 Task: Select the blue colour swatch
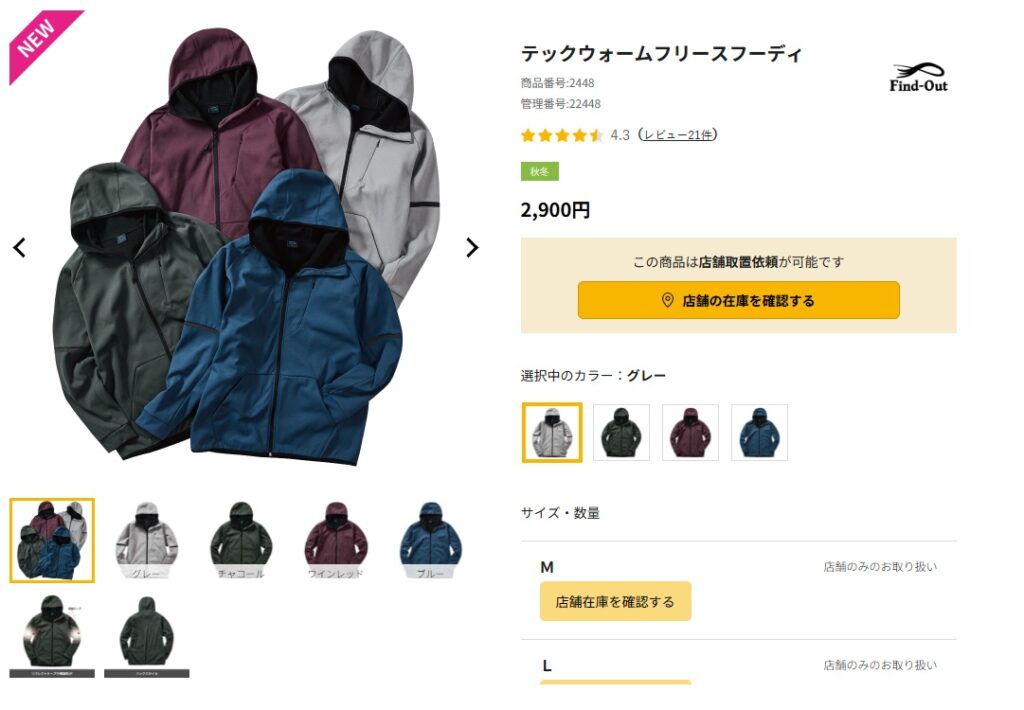(x=760, y=432)
